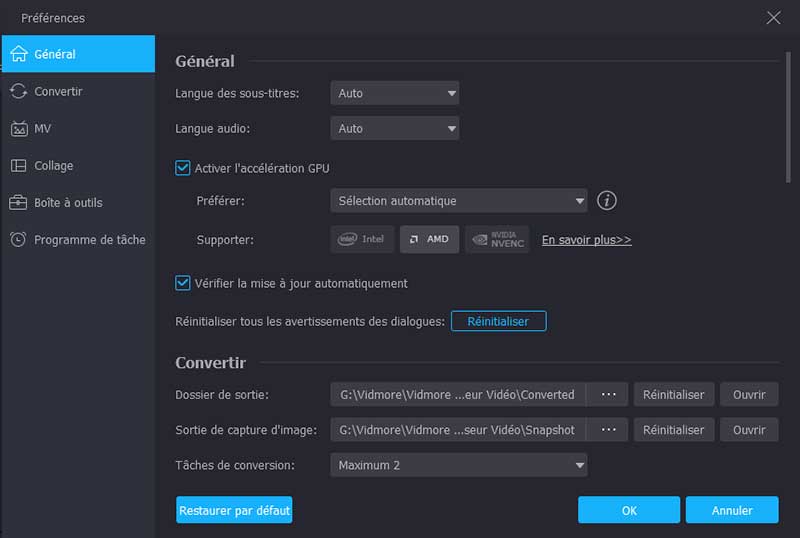Click the Supporter label
The height and width of the screenshot is (538, 800).
pyautogui.click(x=225, y=239)
